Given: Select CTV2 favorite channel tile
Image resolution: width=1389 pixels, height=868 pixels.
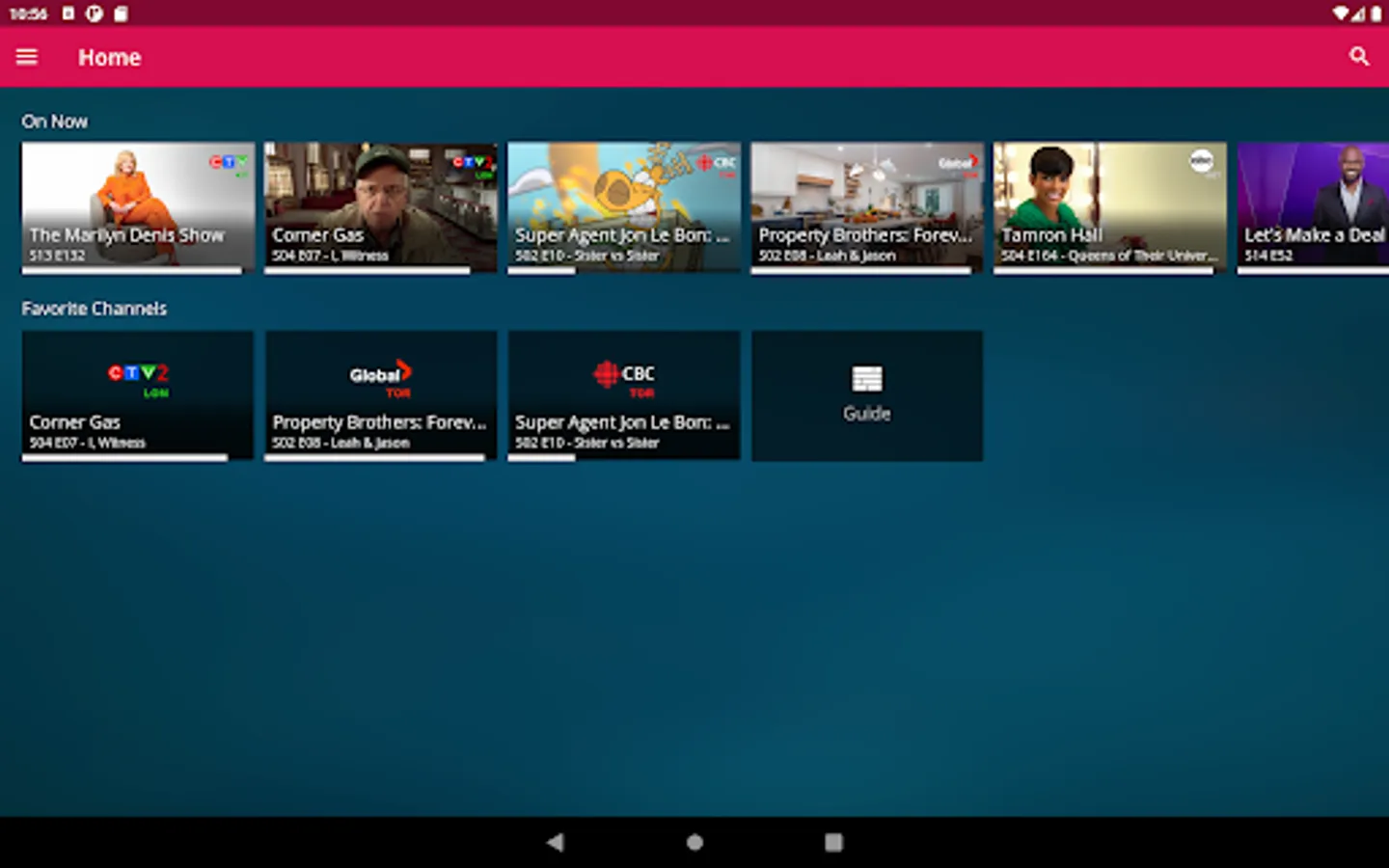Looking at the screenshot, I should [x=138, y=395].
